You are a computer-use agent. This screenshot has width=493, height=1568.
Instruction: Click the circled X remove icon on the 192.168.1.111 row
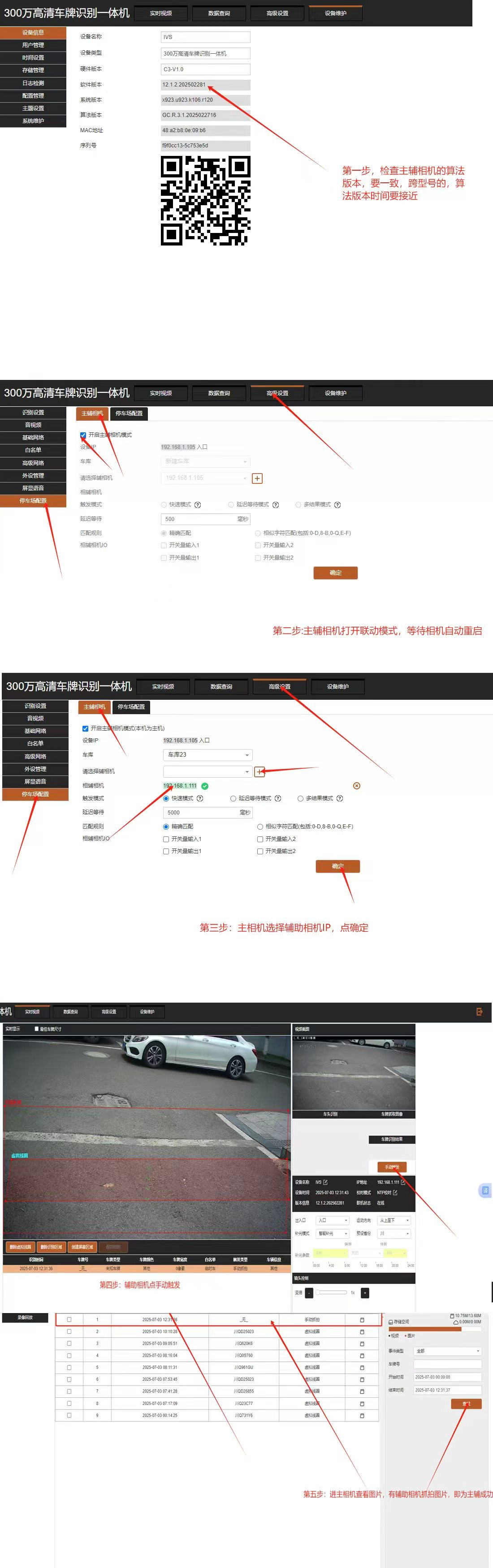[x=357, y=786]
